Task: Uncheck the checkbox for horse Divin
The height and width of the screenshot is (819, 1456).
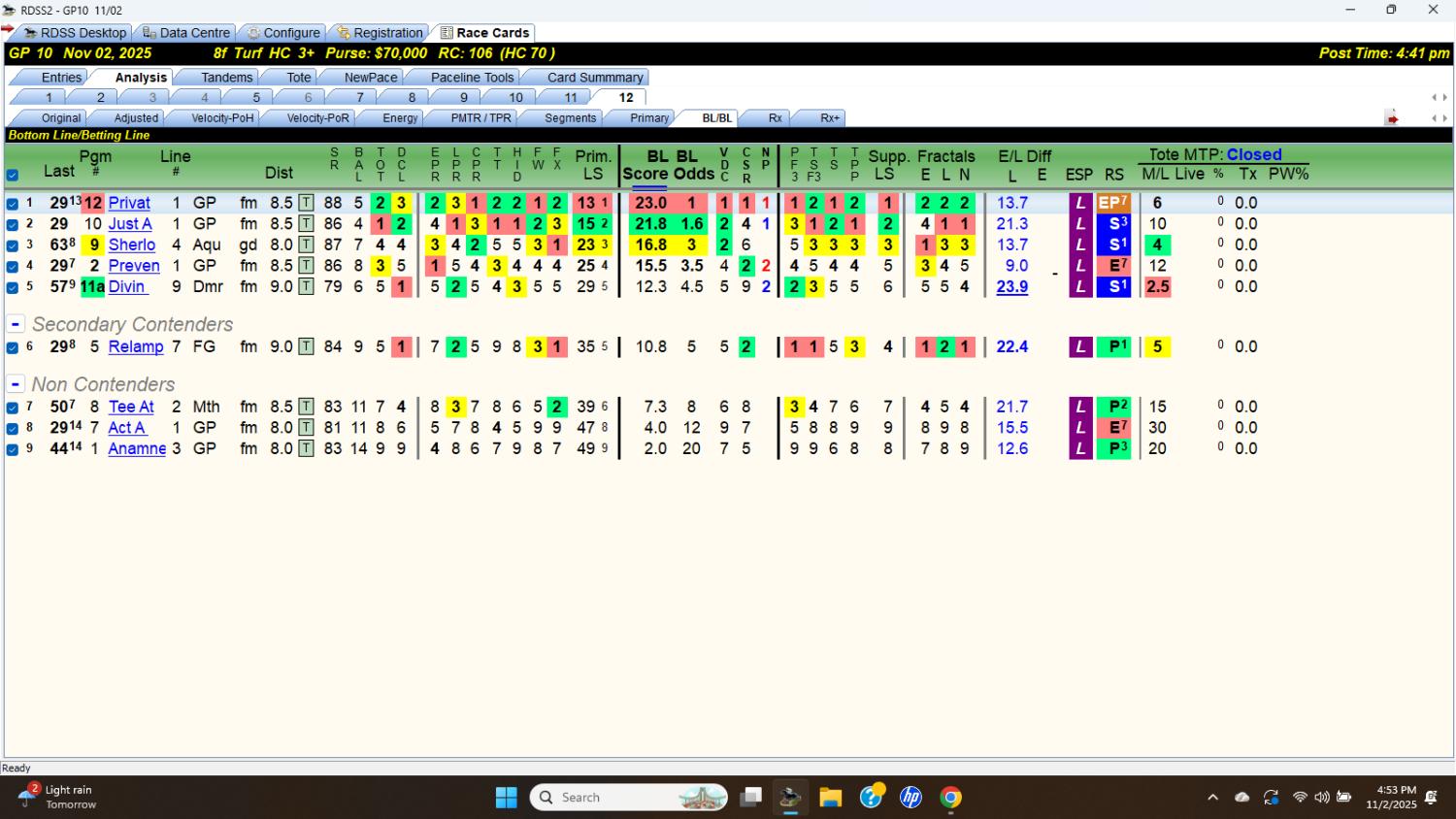Action: tap(13, 287)
